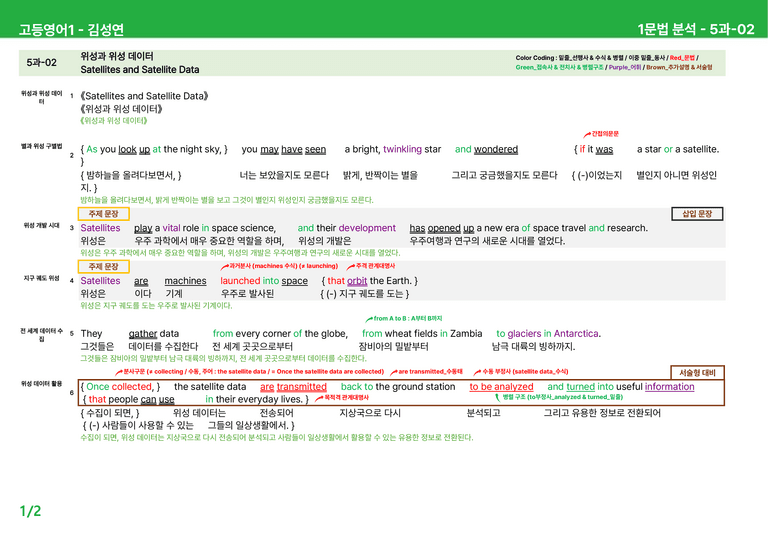This screenshot has width=768, height=543.
Task: Click the red underlined 'are transmitted'
Action: (293, 387)
